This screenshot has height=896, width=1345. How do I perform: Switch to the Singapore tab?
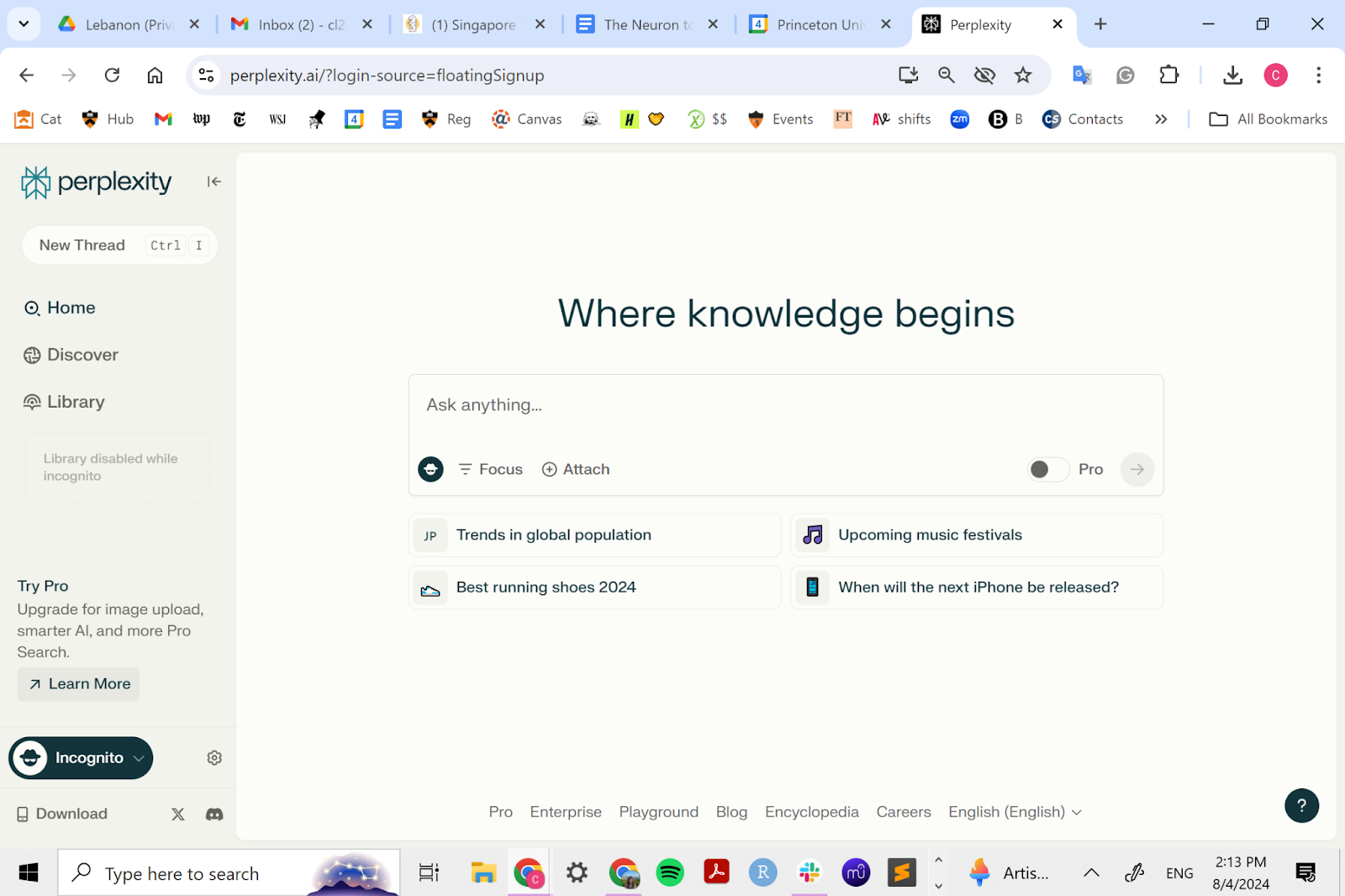(x=474, y=24)
